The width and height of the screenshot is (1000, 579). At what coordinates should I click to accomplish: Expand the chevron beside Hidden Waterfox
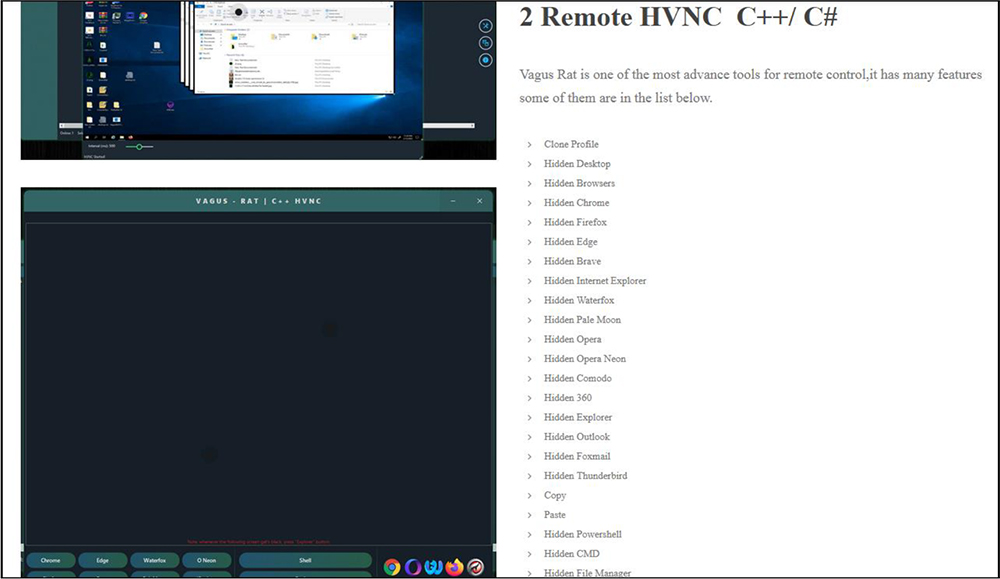pyautogui.click(x=529, y=300)
